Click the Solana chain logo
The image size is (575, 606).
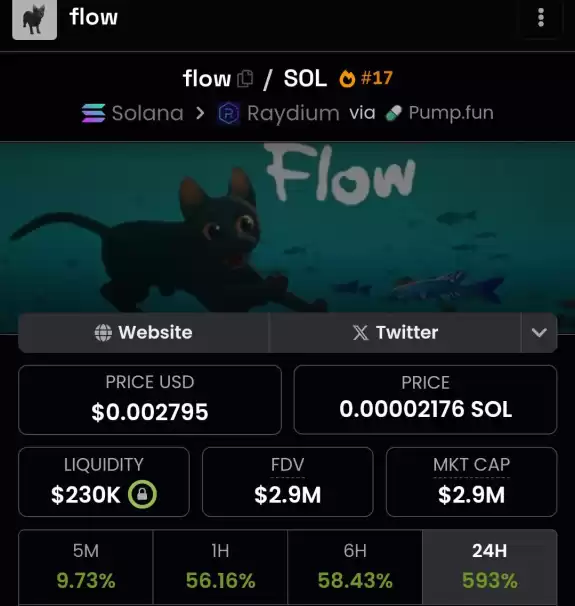[93, 113]
